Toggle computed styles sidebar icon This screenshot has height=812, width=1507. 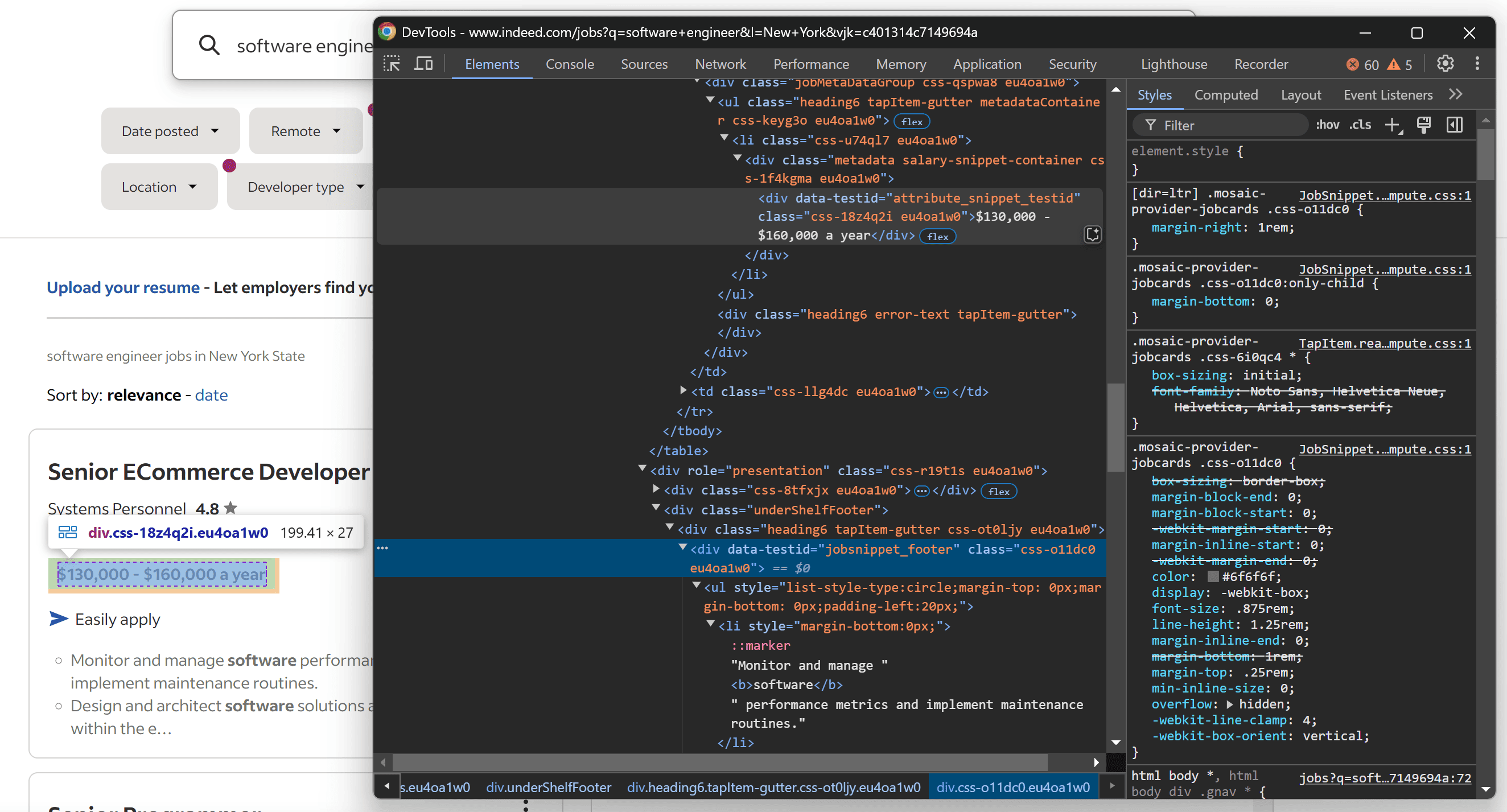[1455, 125]
